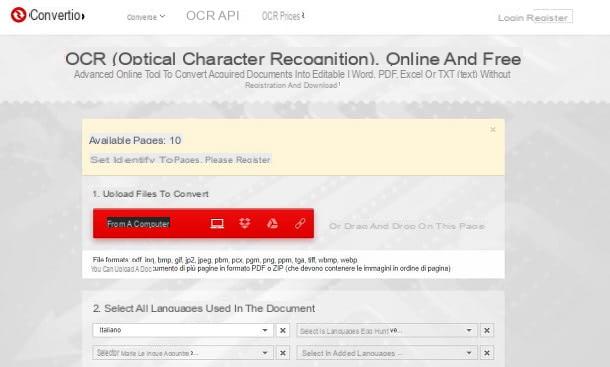Expand the Convert menu
The height and width of the screenshot is (367, 610).
pyautogui.click(x=146, y=17)
